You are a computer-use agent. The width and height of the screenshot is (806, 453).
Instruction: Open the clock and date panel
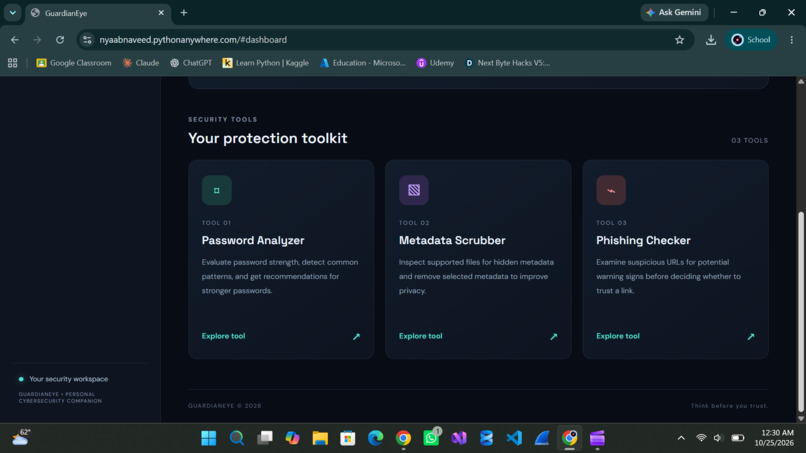(774, 438)
